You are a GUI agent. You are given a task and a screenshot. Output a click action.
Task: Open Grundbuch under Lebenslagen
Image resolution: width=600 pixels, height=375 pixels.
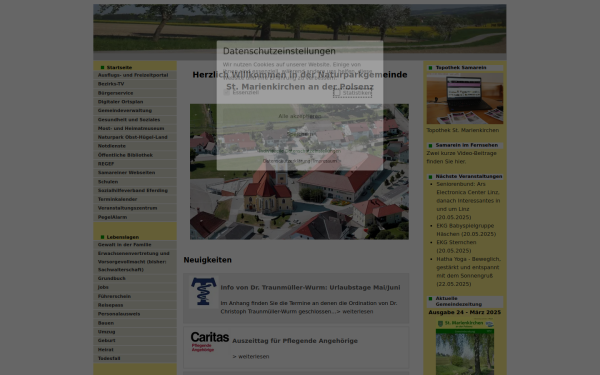[135, 278]
